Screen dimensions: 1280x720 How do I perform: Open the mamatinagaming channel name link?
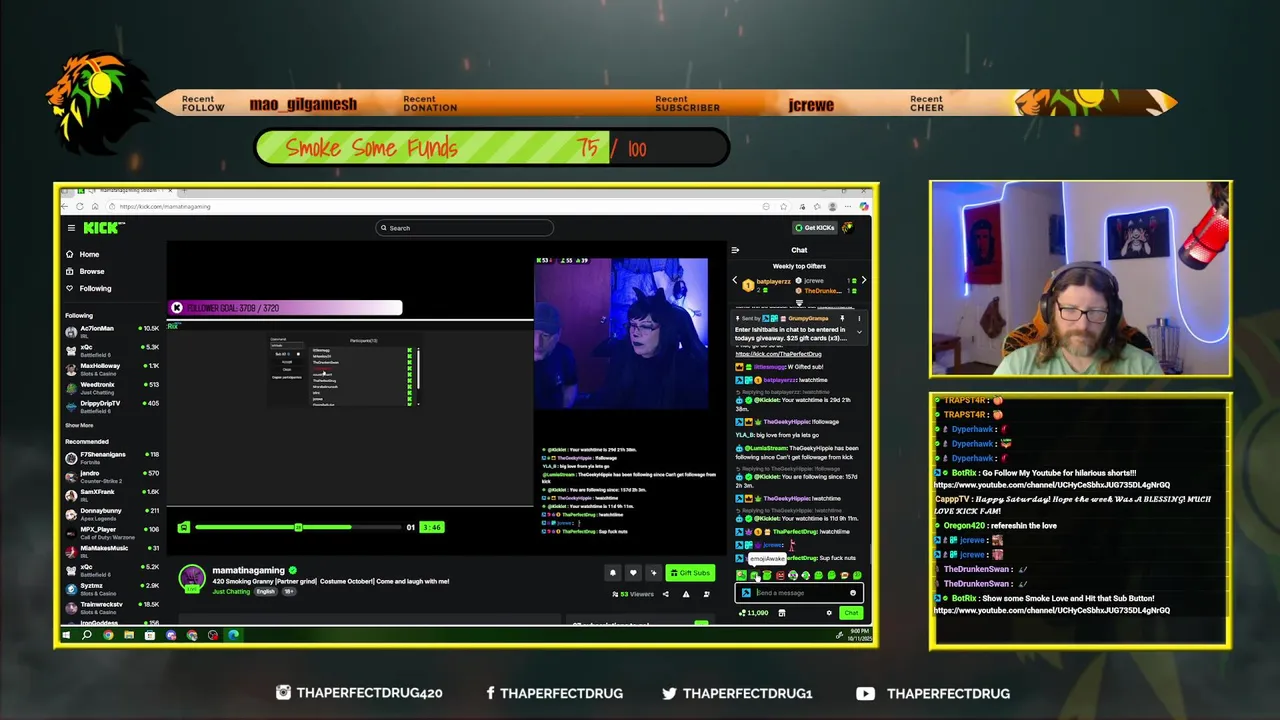(x=248, y=570)
